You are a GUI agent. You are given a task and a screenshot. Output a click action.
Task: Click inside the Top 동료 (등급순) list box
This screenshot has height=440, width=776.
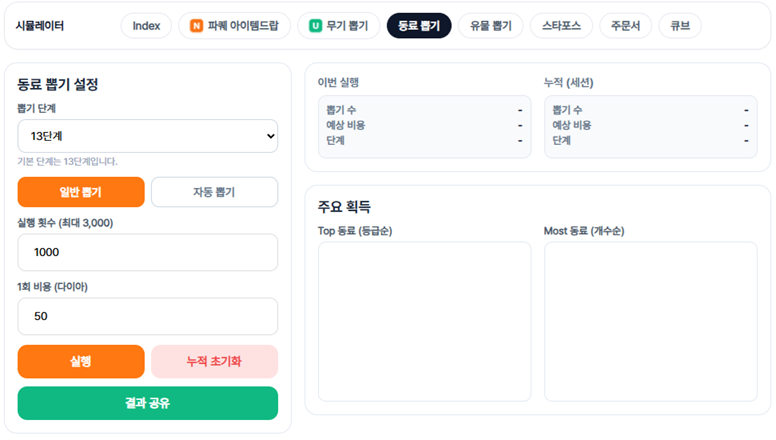424,321
